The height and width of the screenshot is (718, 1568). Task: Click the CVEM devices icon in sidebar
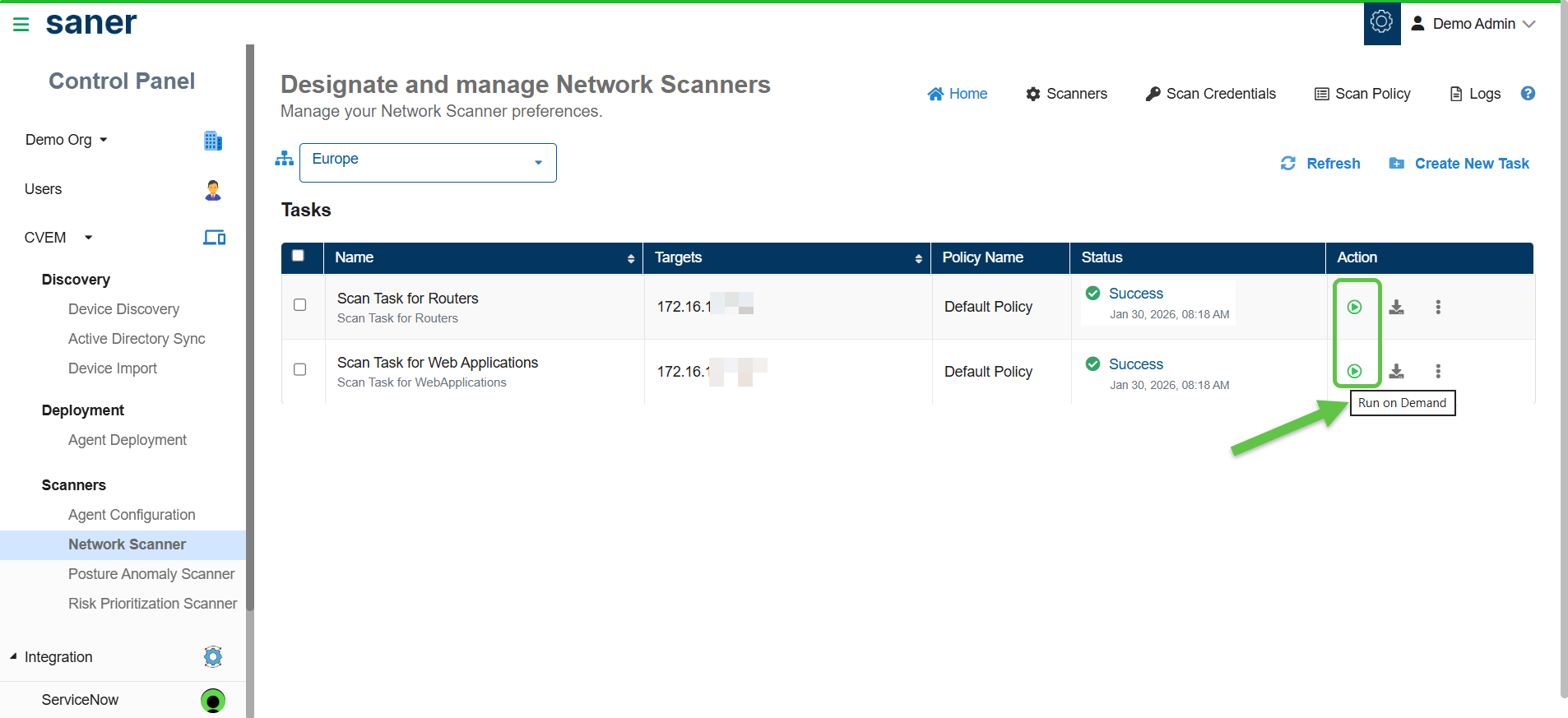(215, 238)
